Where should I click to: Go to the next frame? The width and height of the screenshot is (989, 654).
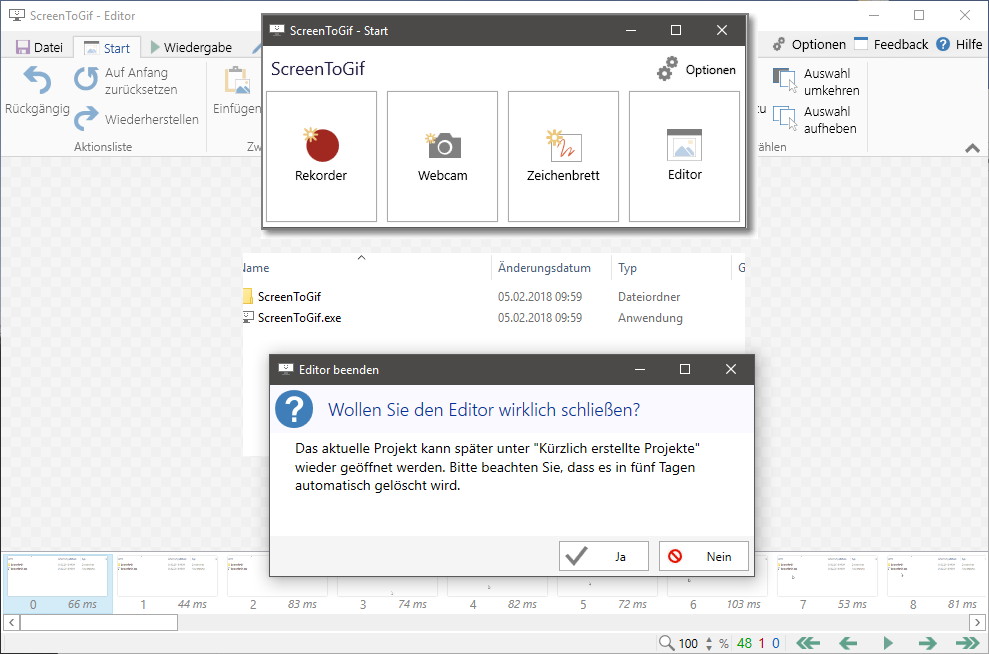tap(927, 643)
